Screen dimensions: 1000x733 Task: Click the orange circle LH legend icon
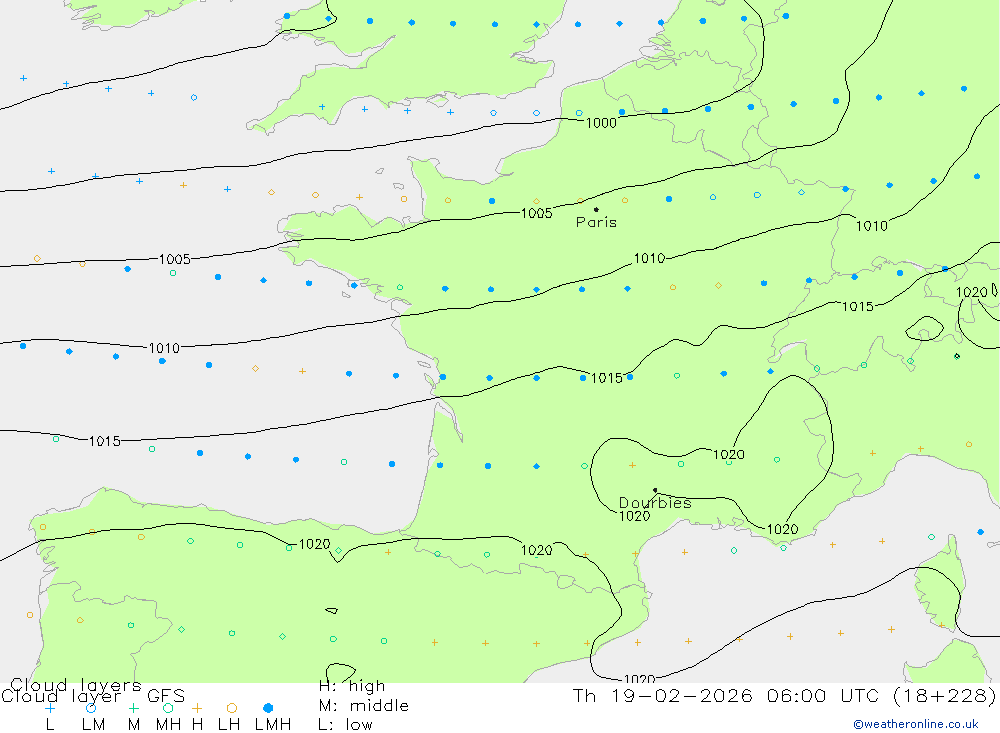(x=232, y=708)
